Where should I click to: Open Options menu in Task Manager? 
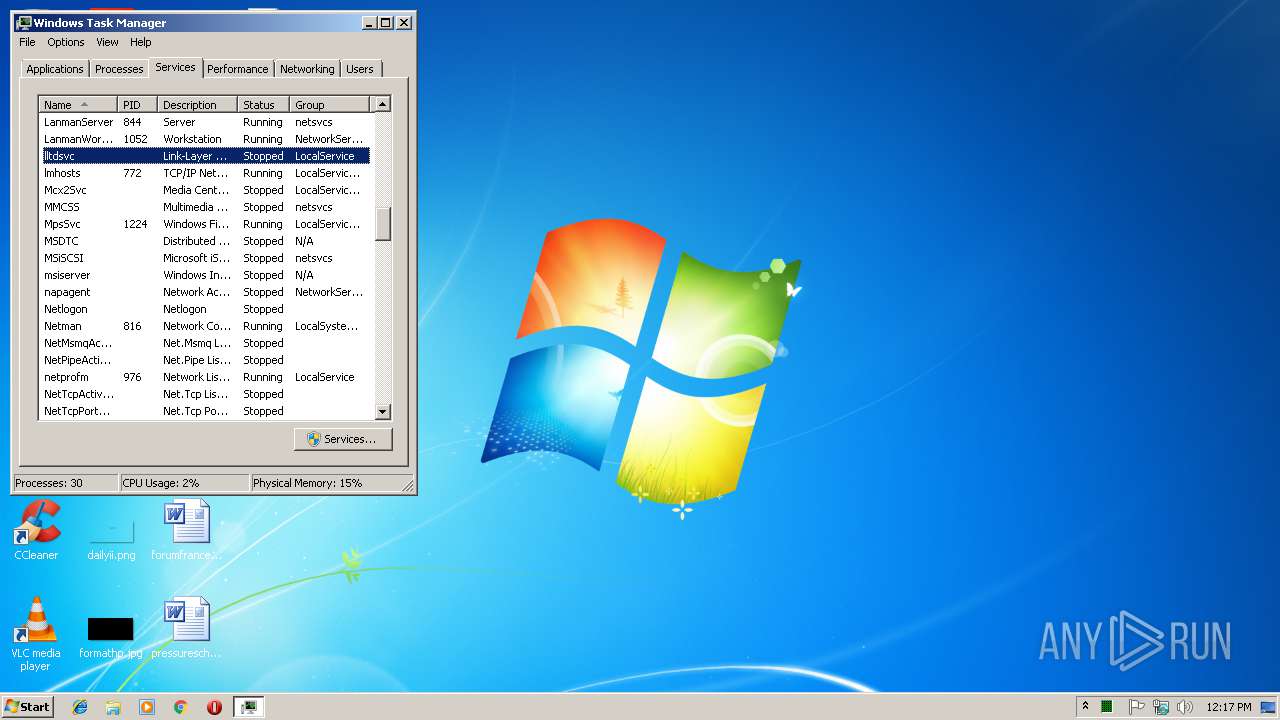66,42
